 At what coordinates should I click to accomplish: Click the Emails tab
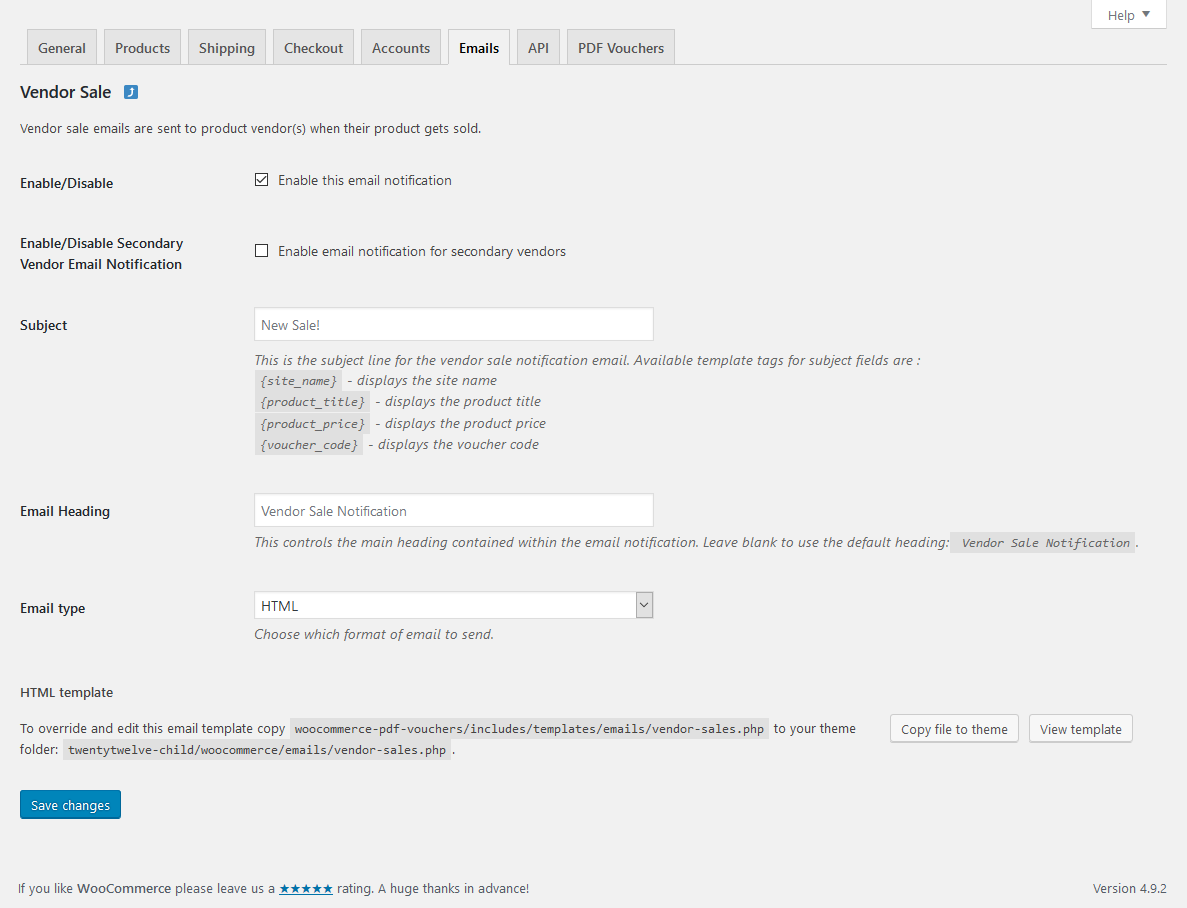click(479, 48)
